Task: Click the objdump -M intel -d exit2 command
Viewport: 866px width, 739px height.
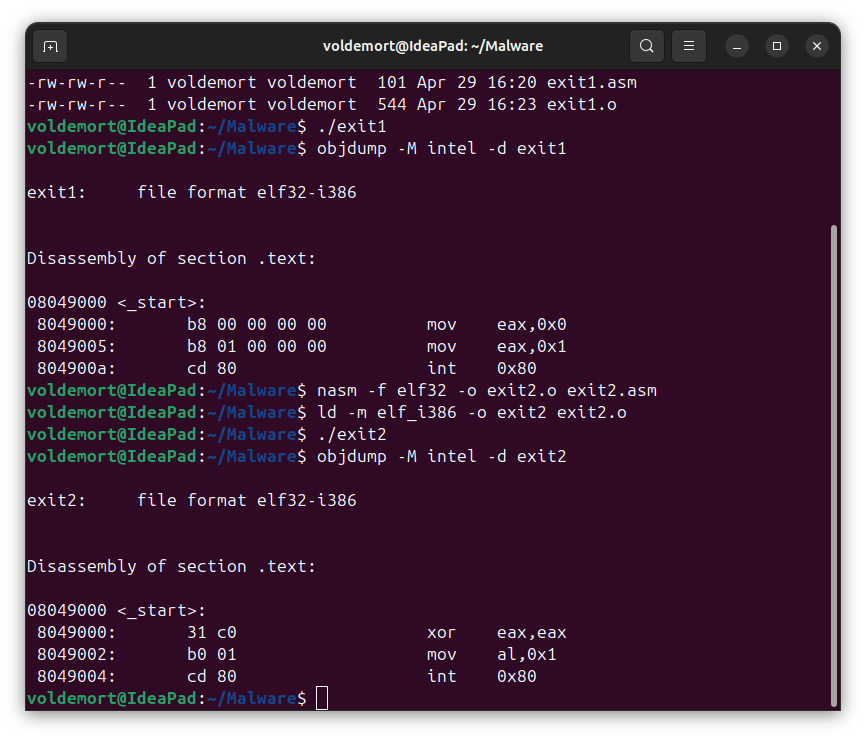Action: tap(441, 457)
